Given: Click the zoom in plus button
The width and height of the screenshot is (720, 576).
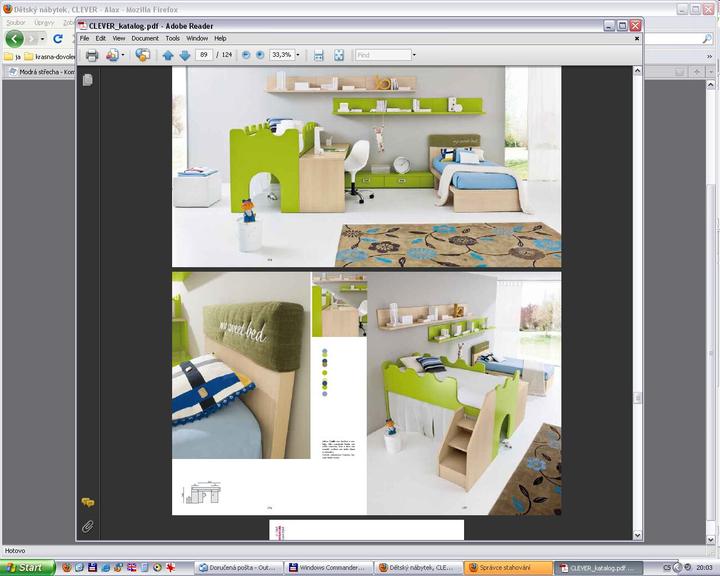Looking at the screenshot, I should pos(260,55).
